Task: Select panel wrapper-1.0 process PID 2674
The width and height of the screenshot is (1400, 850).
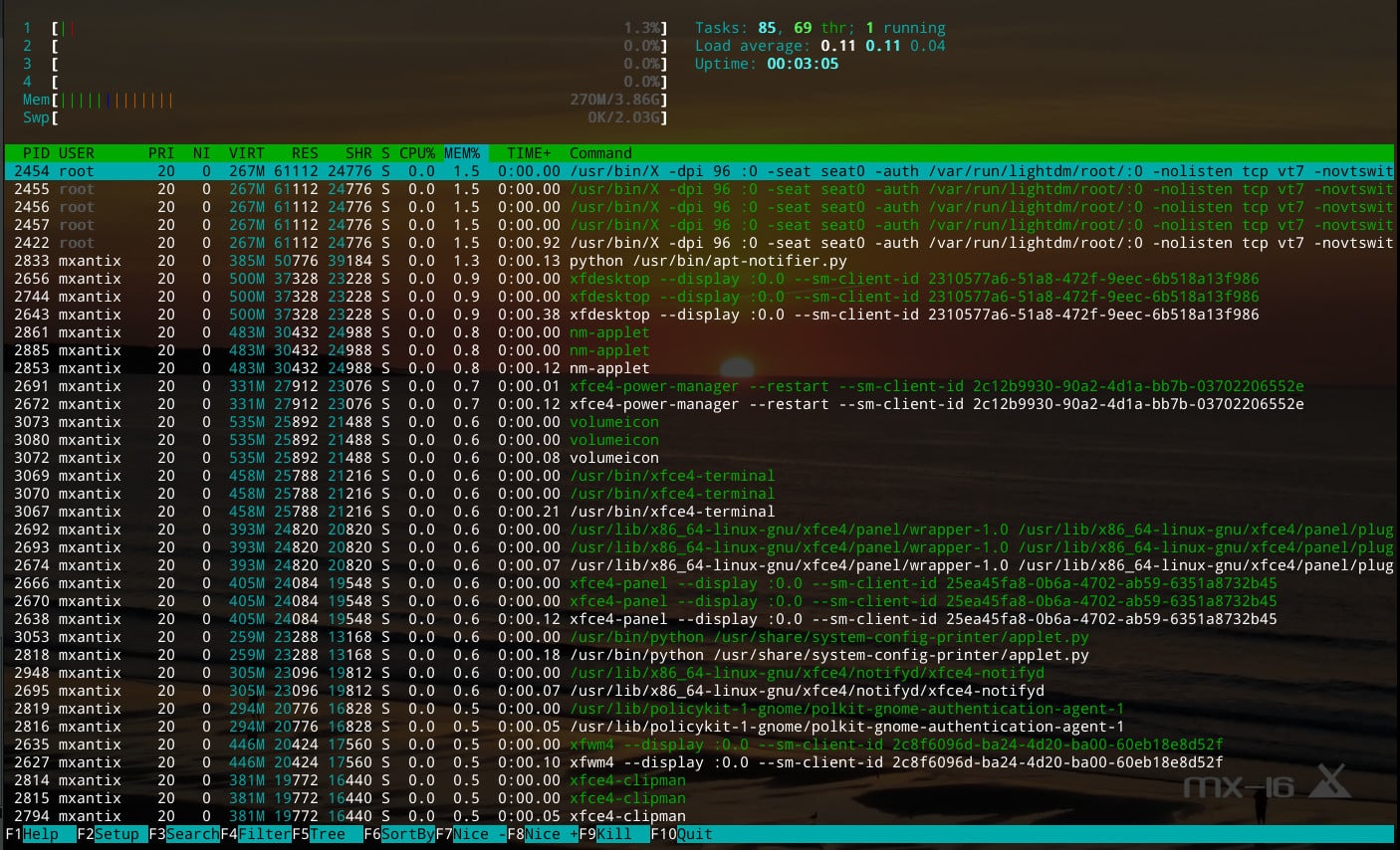Action: [699, 565]
